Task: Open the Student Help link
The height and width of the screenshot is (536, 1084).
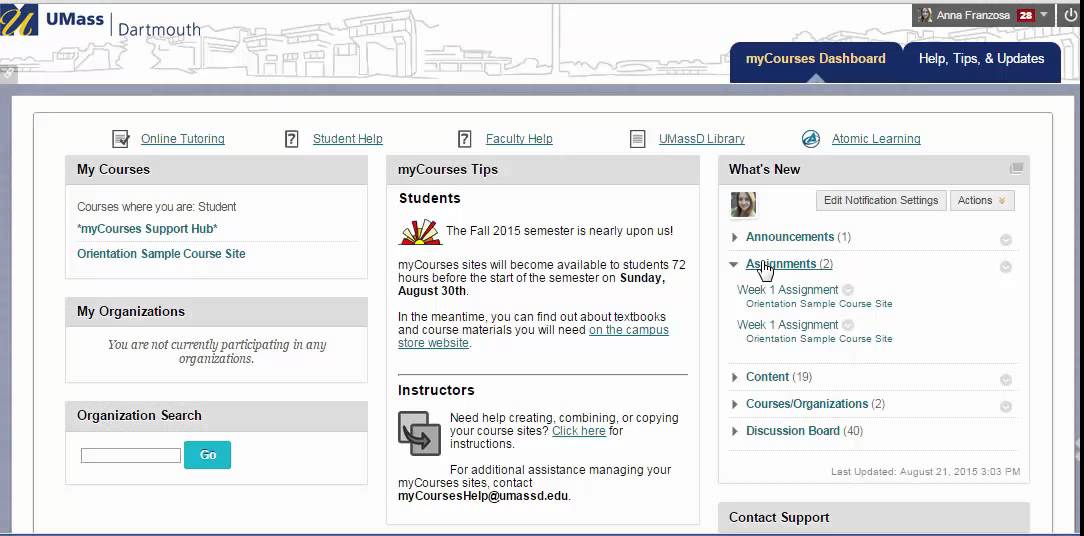Action: point(348,139)
